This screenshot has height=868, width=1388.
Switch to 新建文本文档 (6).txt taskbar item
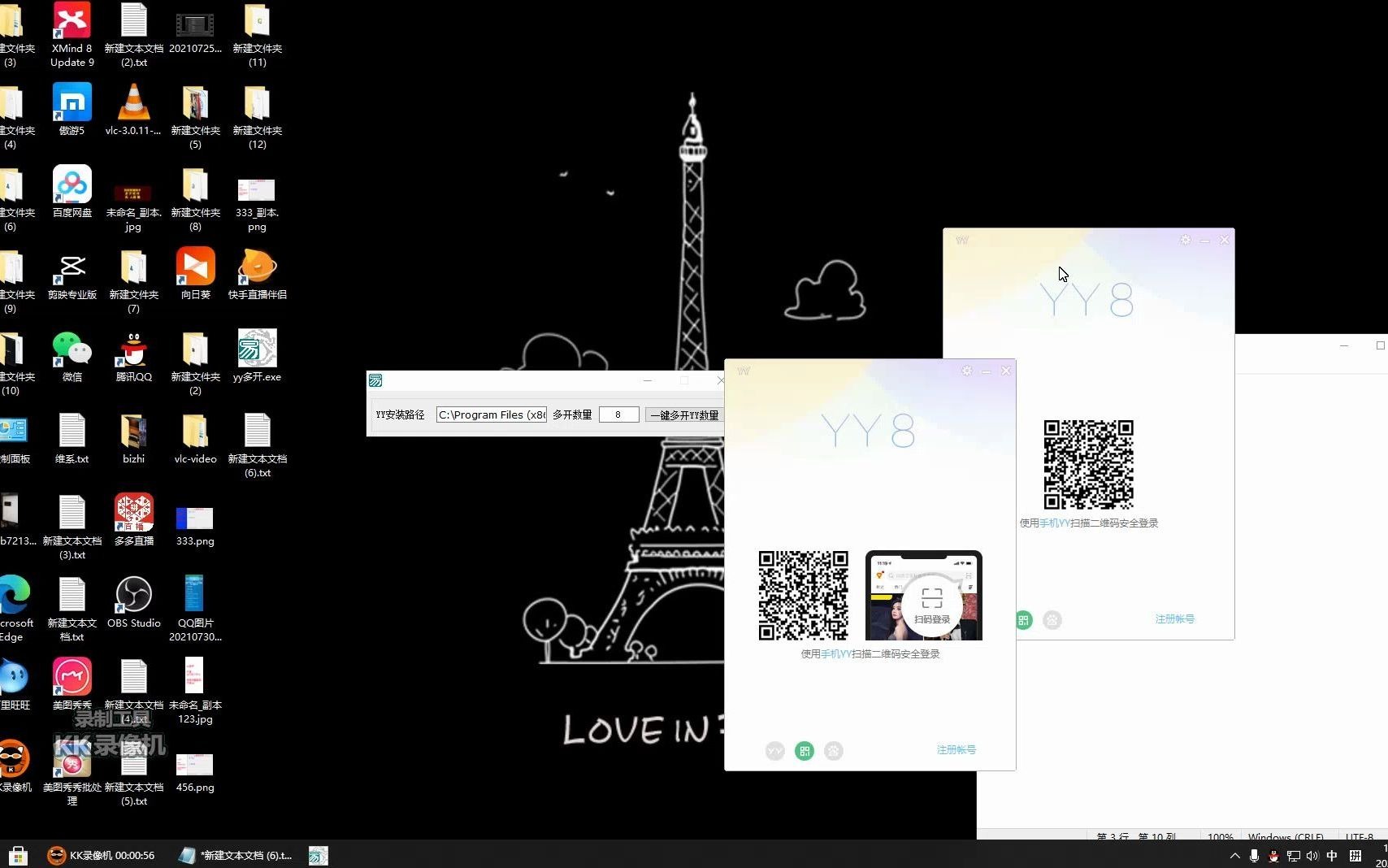(x=236, y=855)
